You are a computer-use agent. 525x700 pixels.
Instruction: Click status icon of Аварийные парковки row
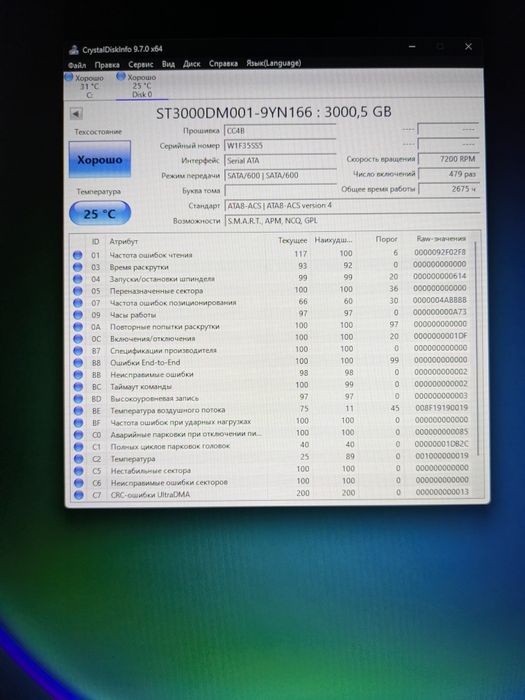tap(79, 435)
